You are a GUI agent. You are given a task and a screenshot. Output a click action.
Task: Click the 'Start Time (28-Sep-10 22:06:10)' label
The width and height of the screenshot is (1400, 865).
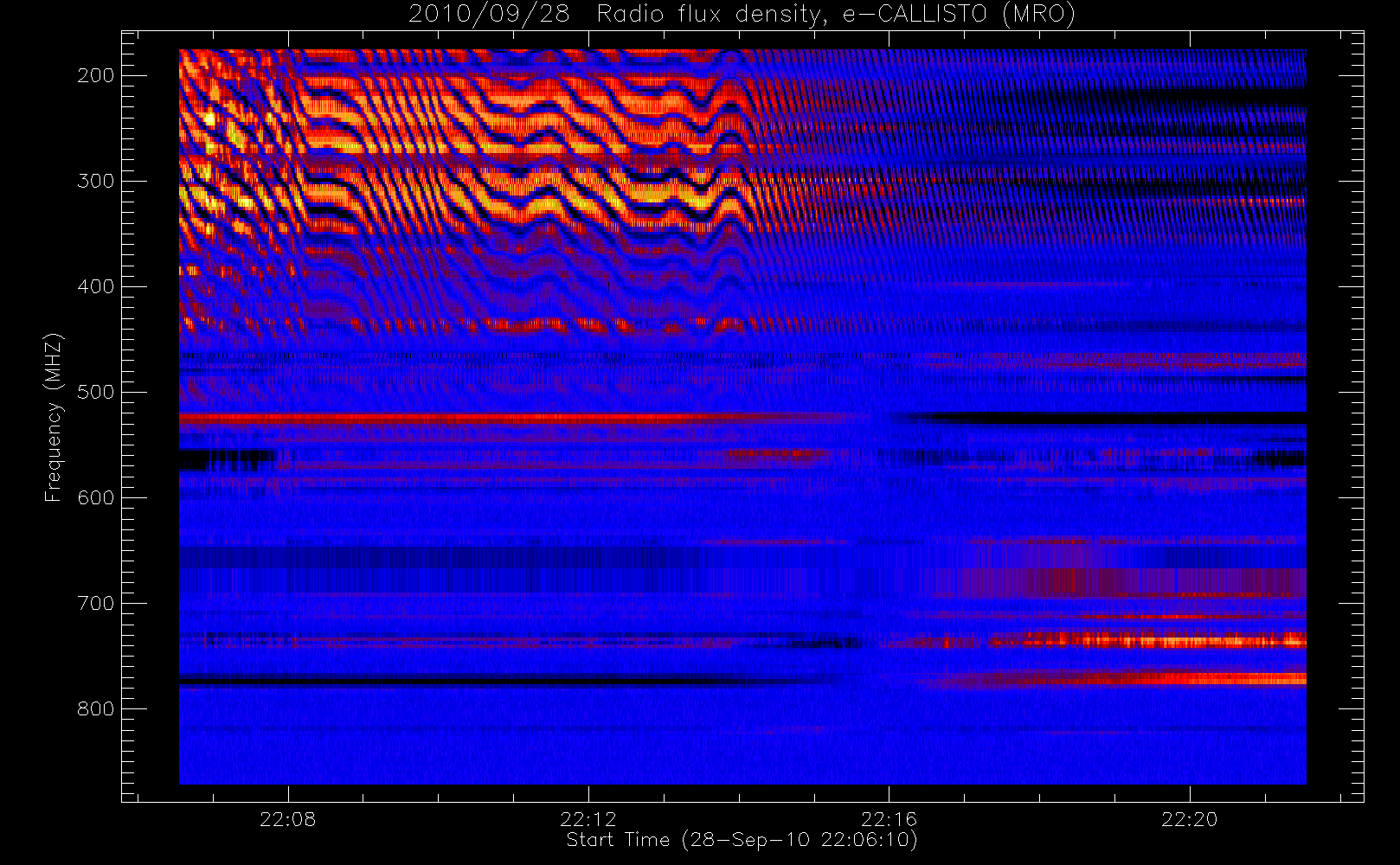coord(742,840)
